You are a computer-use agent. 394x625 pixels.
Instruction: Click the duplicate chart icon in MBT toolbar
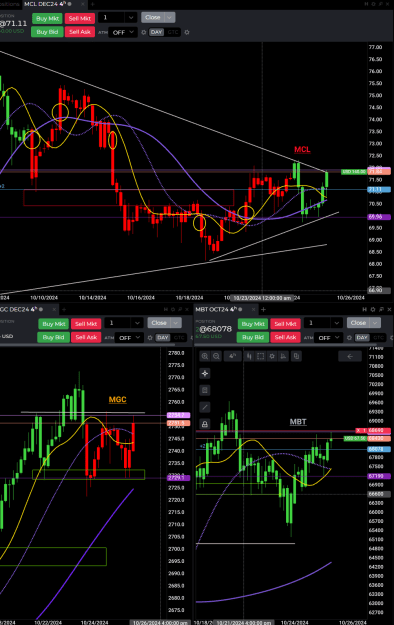coord(296,356)
